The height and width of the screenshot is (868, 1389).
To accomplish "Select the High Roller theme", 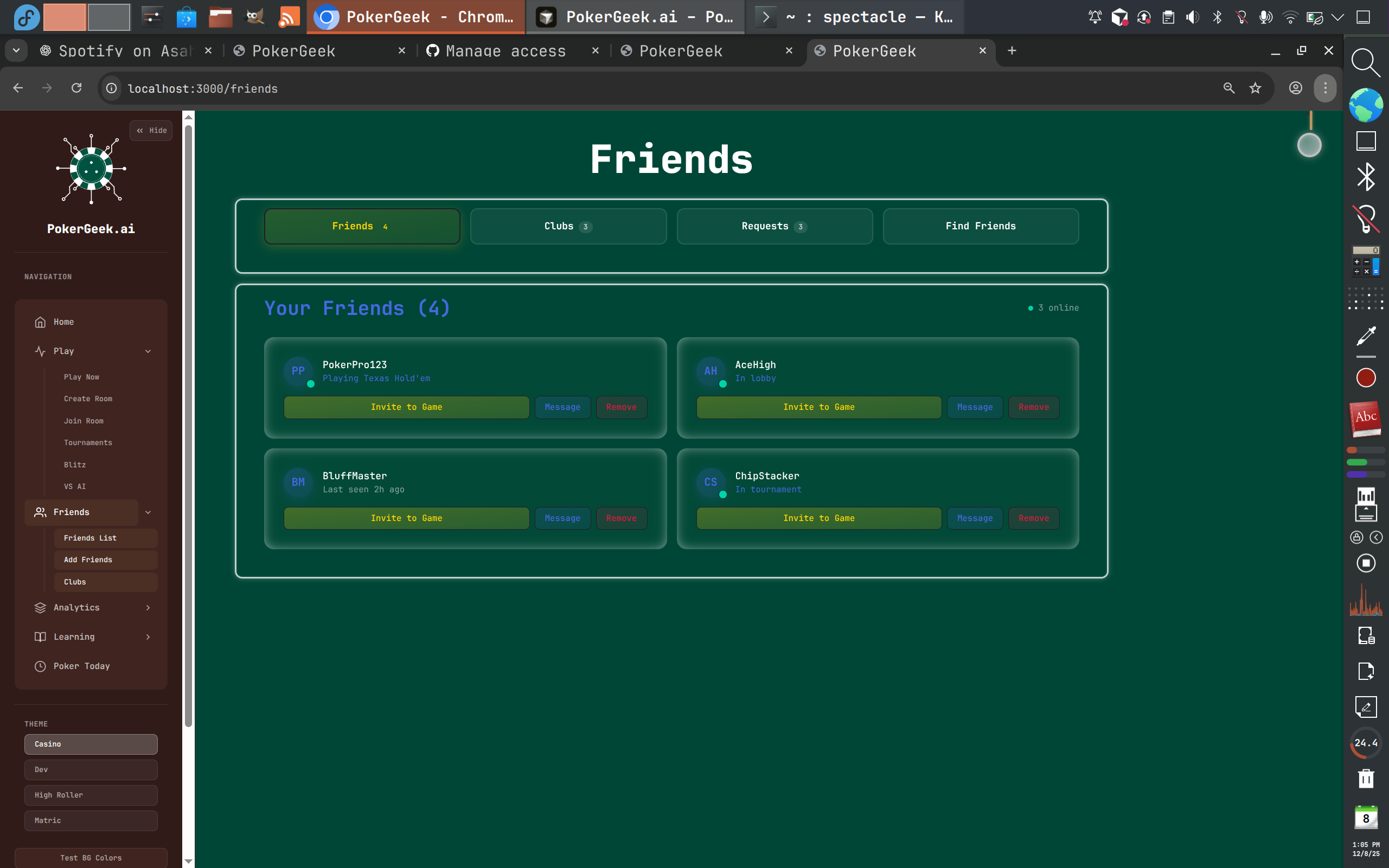I will pyautogui.click(x=91, y=795).
